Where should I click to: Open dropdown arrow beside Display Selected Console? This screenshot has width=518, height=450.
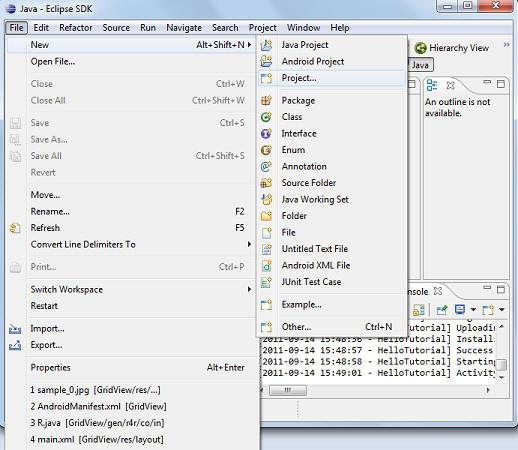click(x=473, y=310)
